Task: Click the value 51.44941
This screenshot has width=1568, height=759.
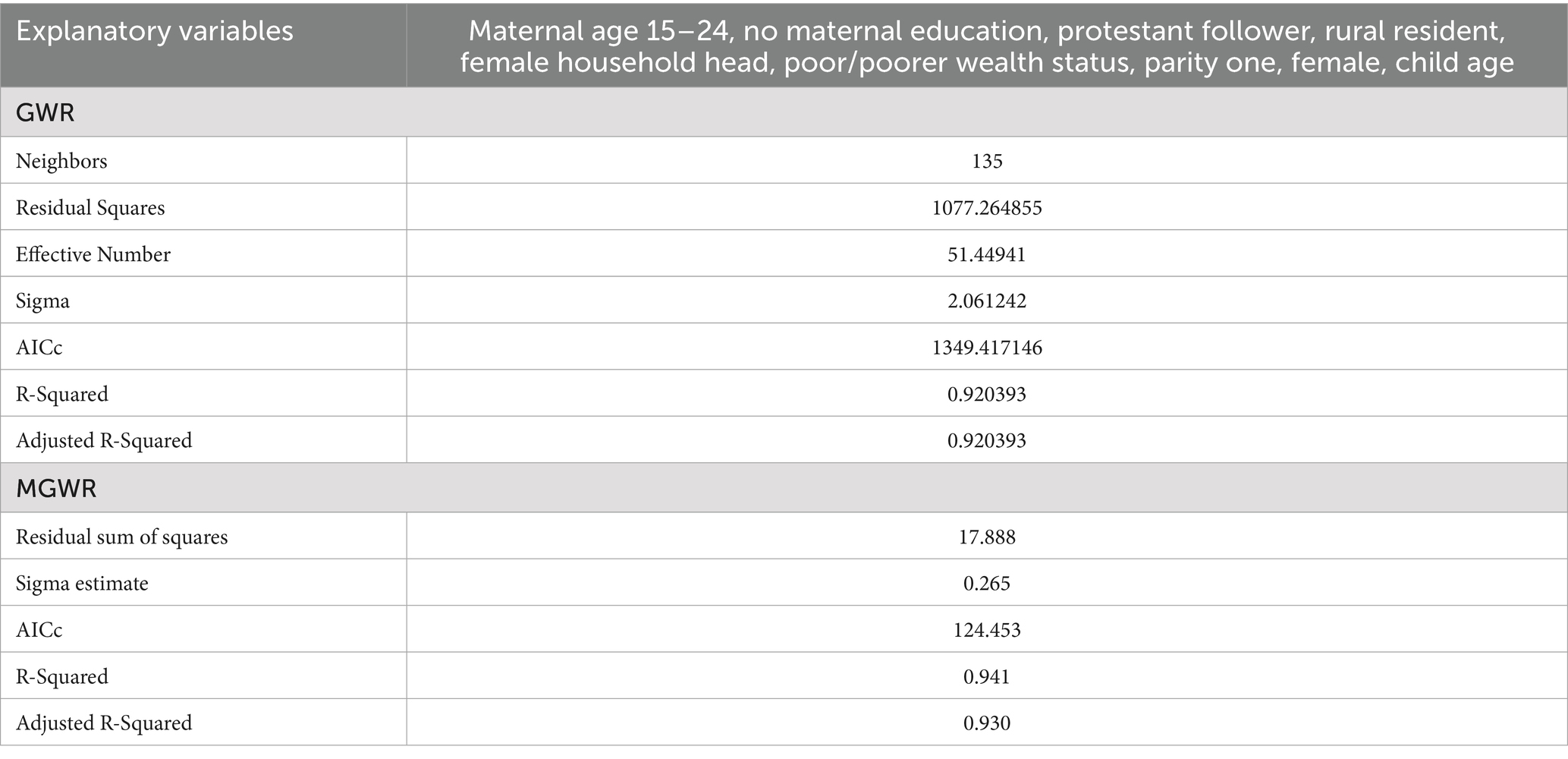Action: tap(987, 254)
